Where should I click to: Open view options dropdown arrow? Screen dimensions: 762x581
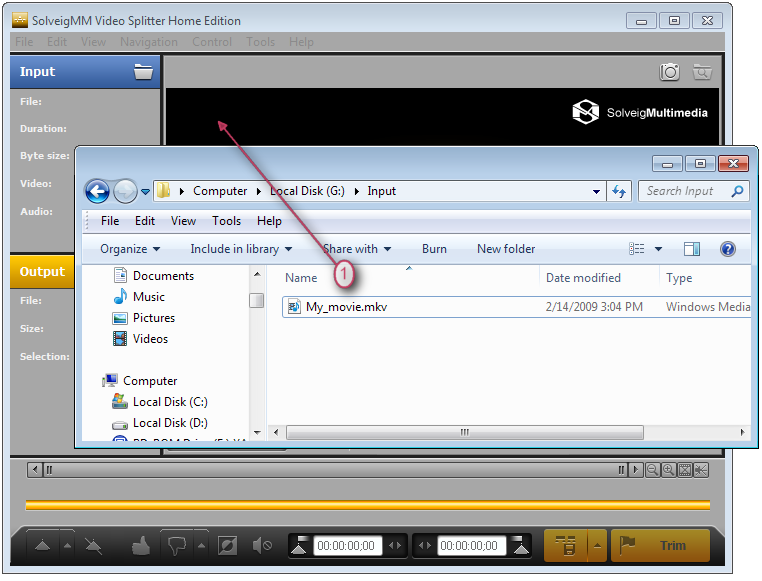tap(658, 249)
